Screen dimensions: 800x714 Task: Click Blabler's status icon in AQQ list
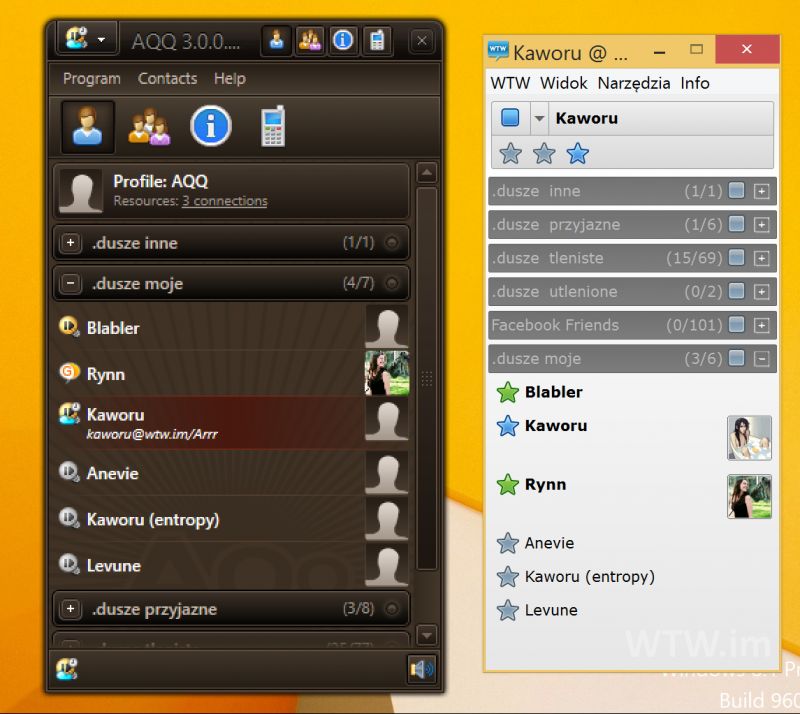(x=69, y=327)
